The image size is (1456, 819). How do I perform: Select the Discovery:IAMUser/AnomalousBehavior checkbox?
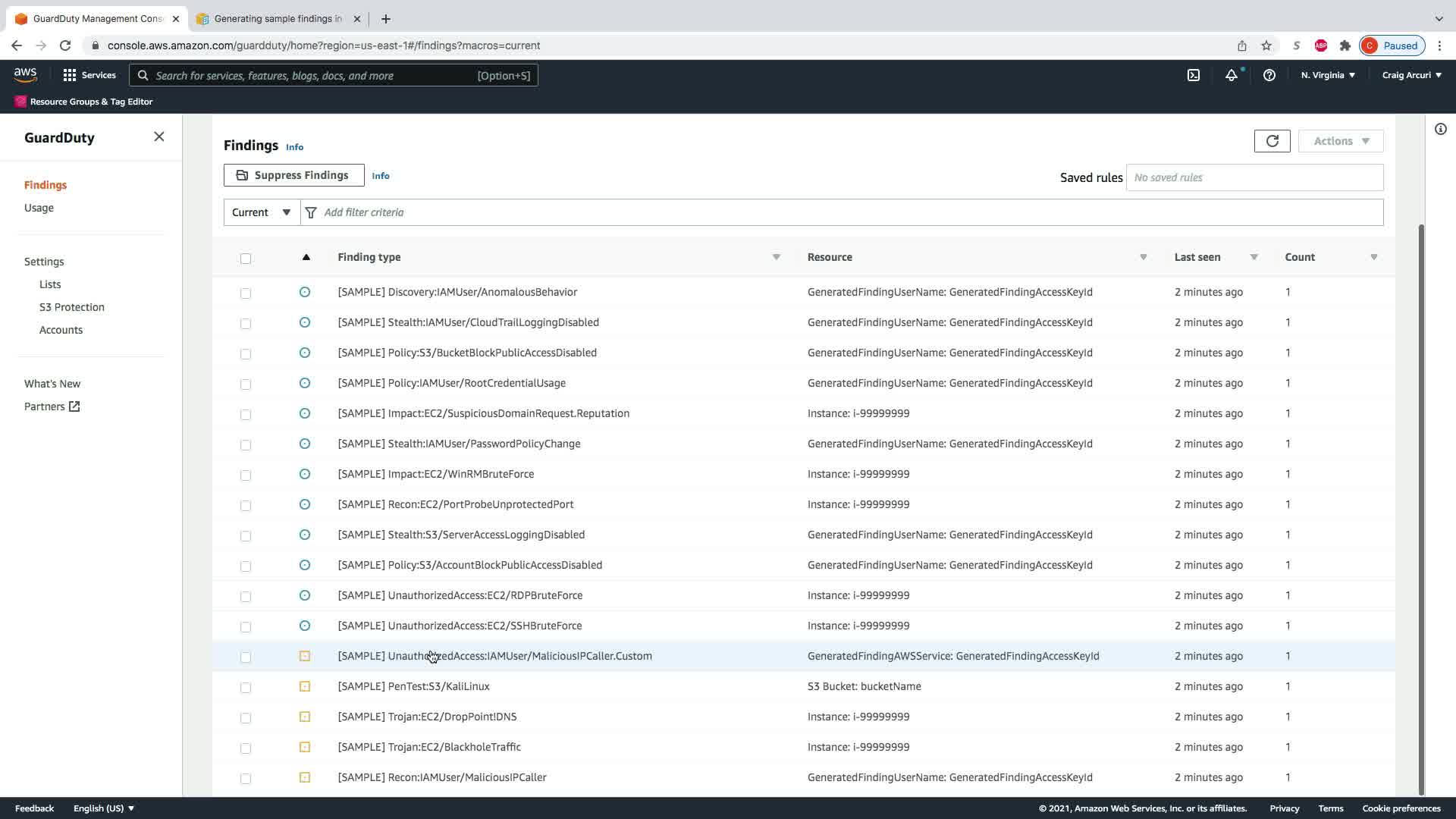246,293
